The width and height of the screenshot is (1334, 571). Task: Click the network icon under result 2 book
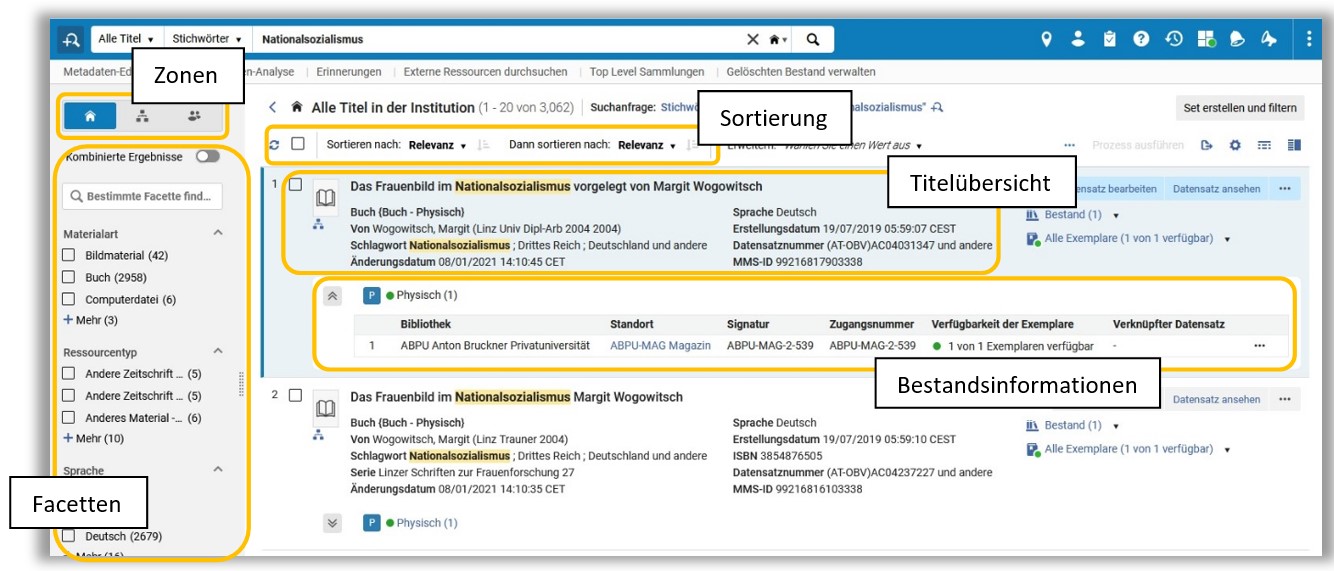pos(319,435)
